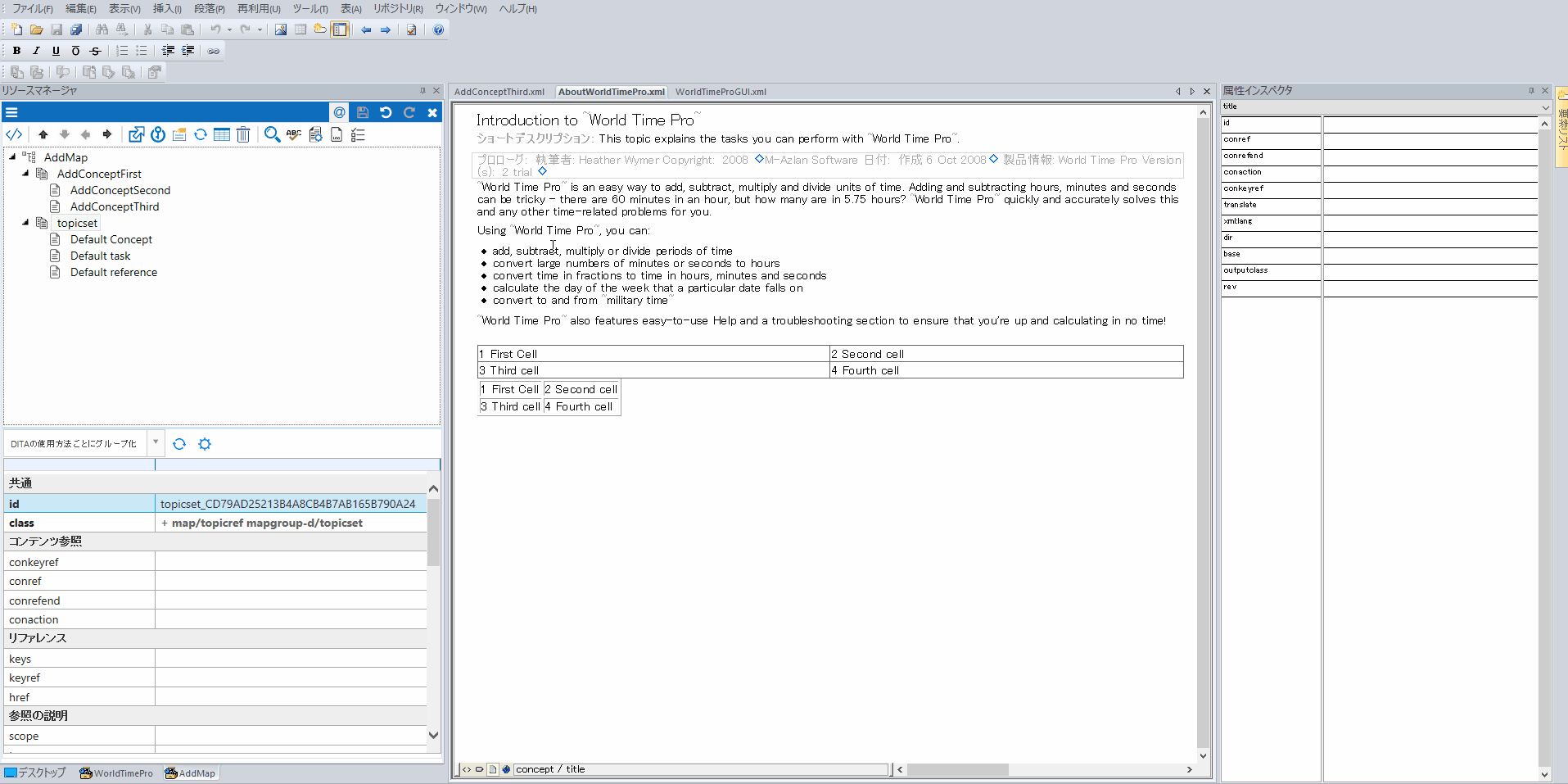Screen dimensions: 1568x784
Task: Click the blue Forward arrow icon
Action: coord(386,29)
